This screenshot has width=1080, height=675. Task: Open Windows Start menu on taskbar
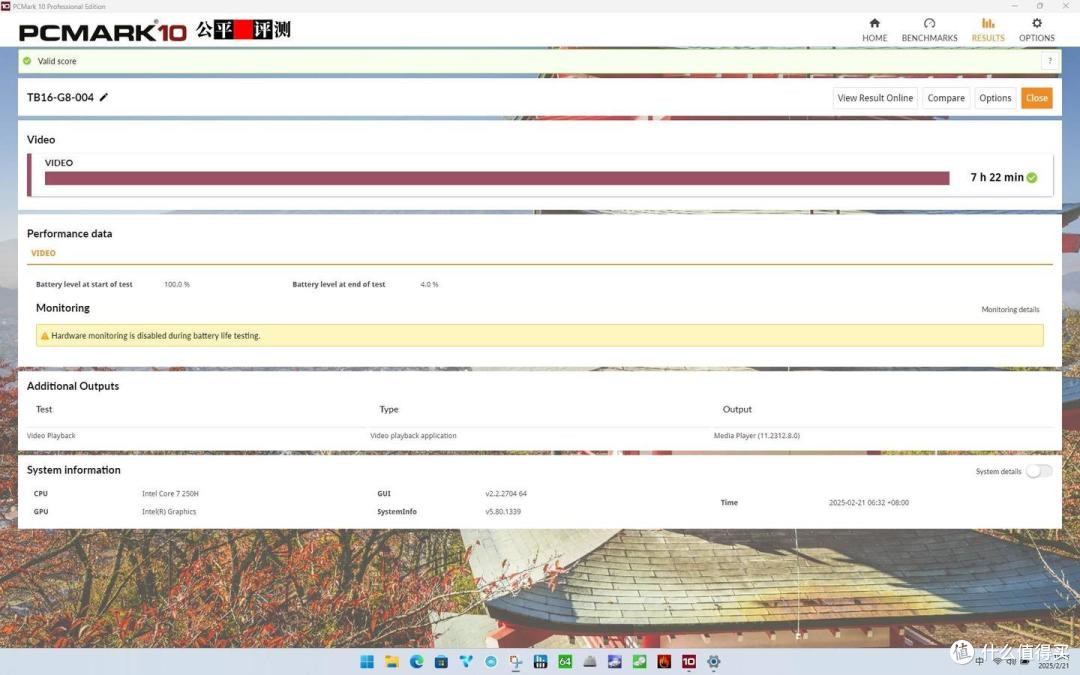tap(367, 661)
